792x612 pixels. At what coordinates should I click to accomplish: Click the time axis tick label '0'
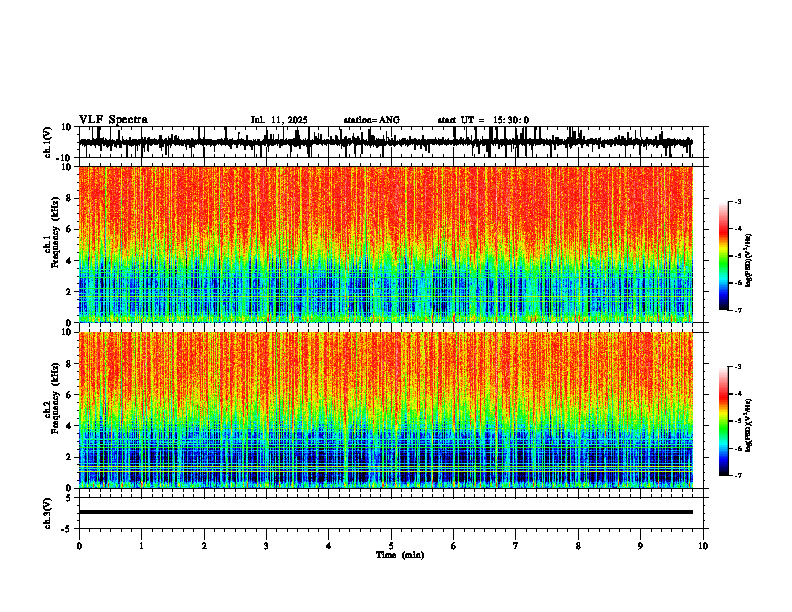point(79,546)
